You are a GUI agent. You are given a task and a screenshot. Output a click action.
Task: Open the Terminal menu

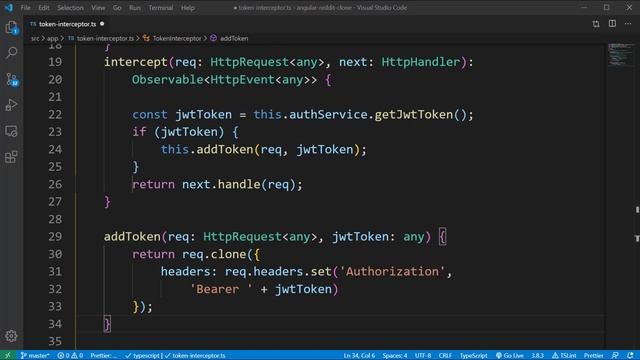coord(160,8)
